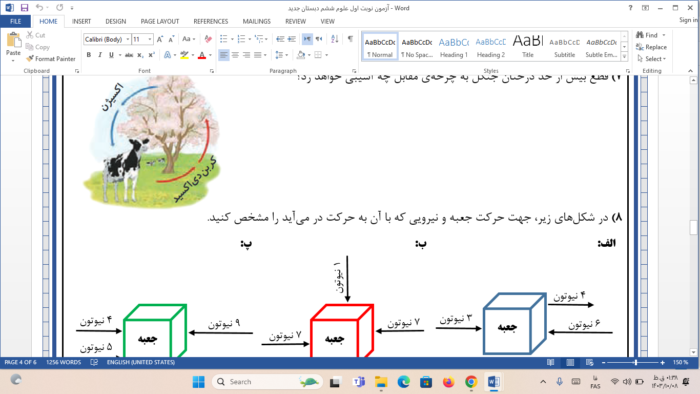Click the Copy command
The image size is (700, 394).
[x=38, y=47]
